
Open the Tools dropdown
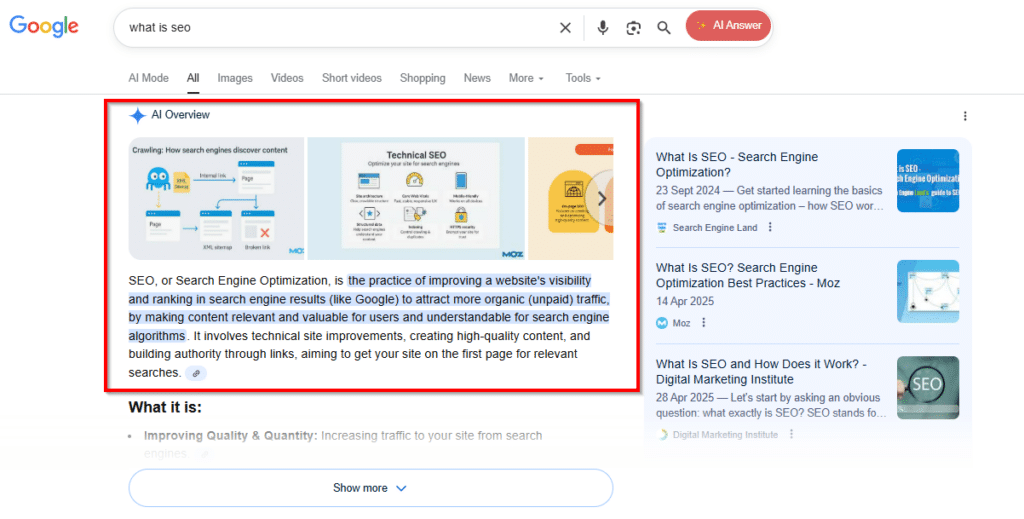point(583,78)
